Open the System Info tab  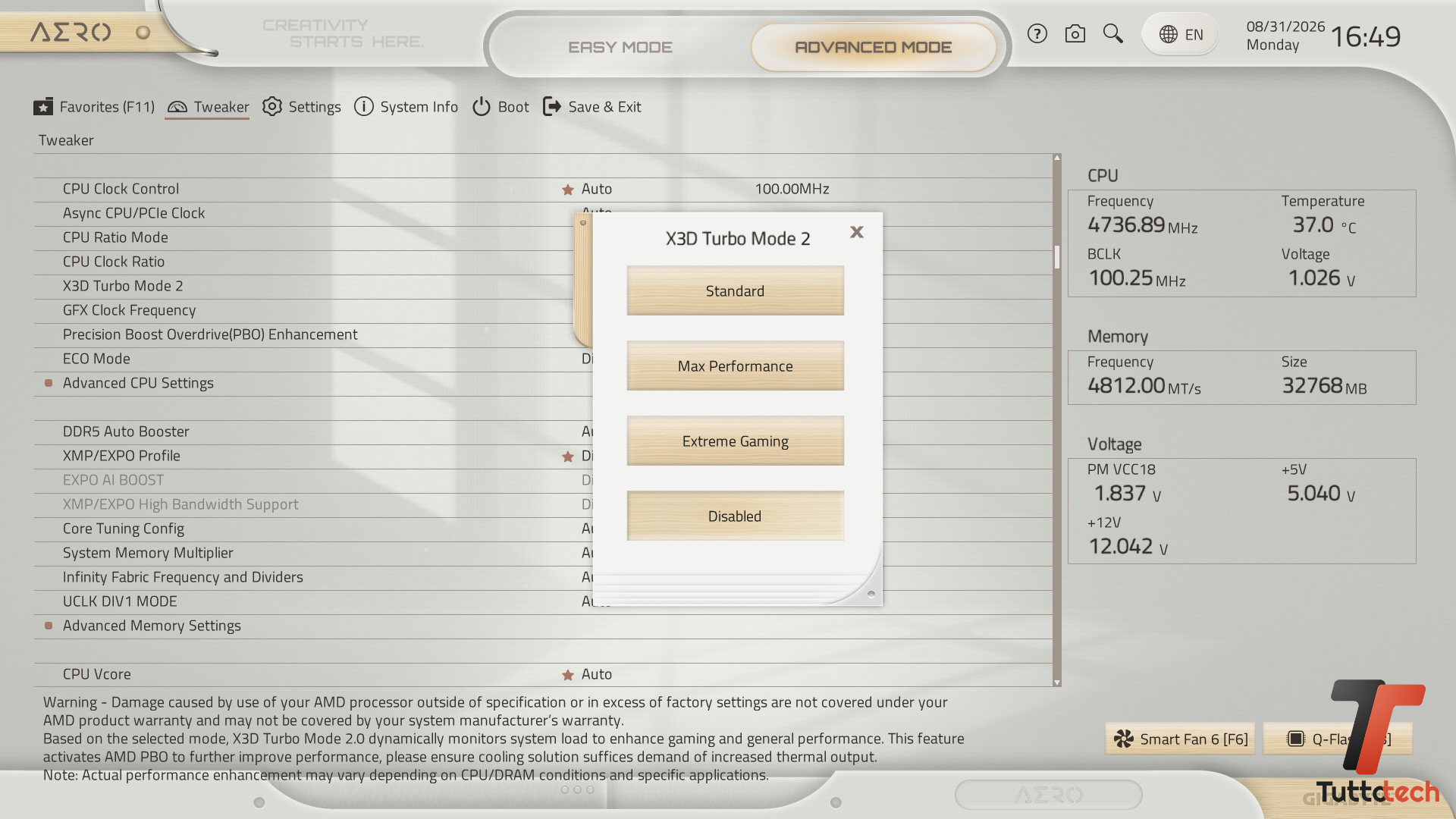pos(406,107)
